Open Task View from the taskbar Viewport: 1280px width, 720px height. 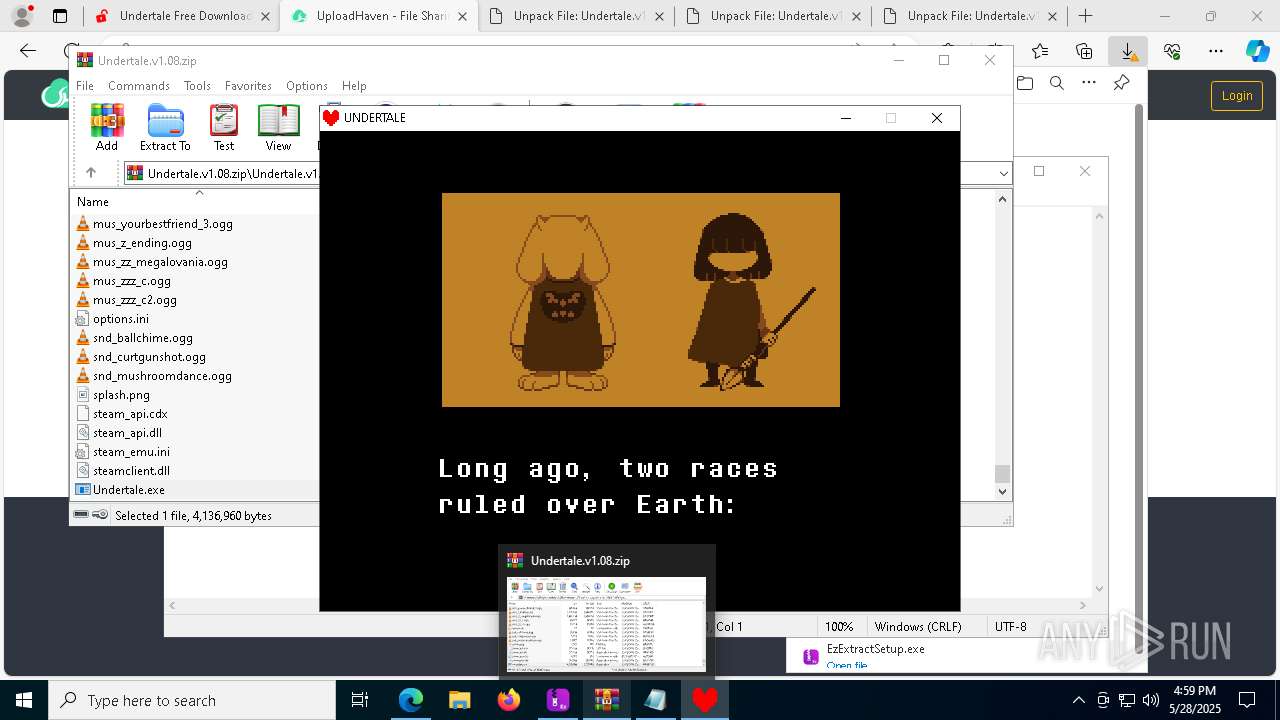[x=360, y=700]
